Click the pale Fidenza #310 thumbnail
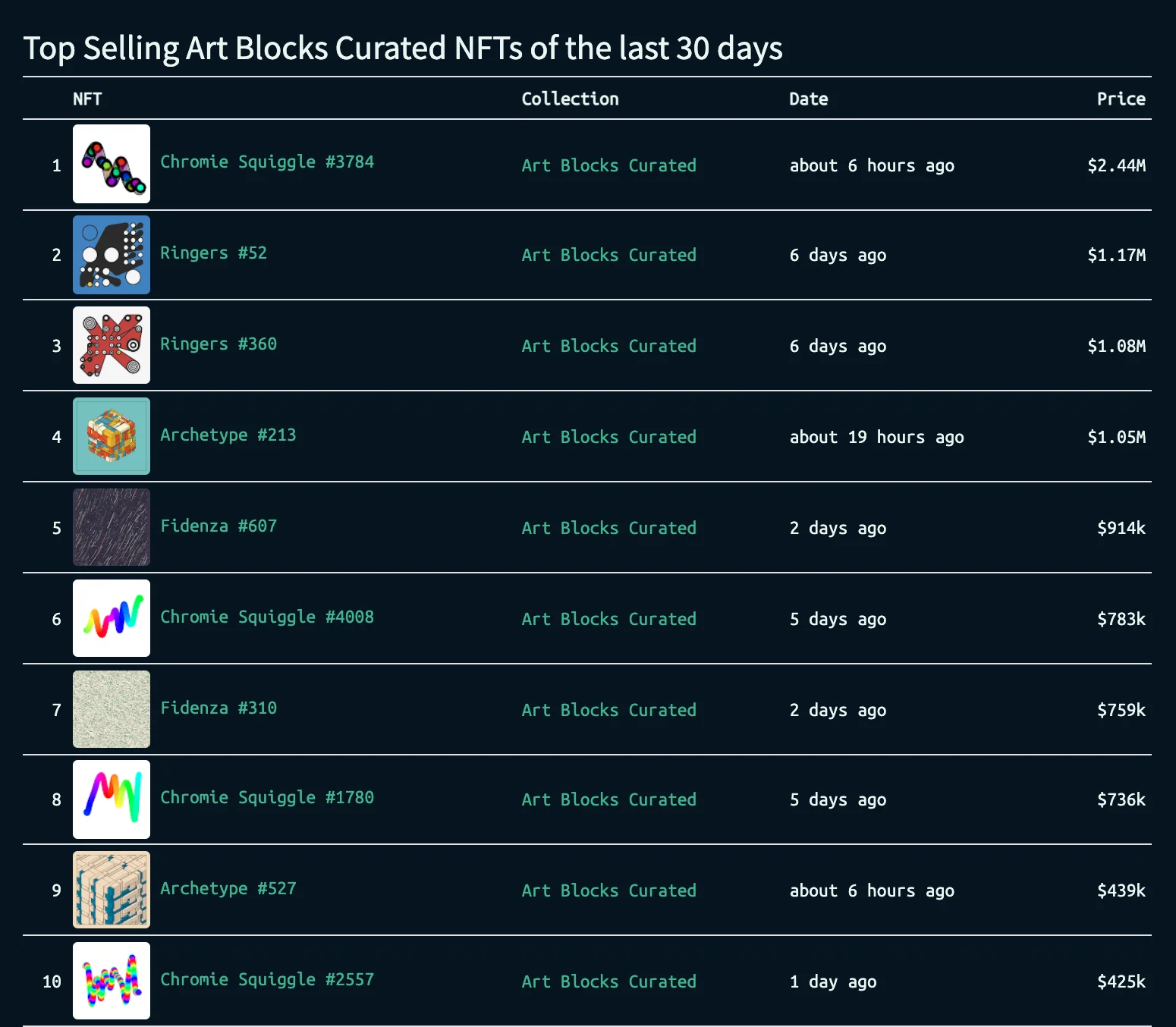The height and width of the screenshot is (1027, 1176). pos(112,709)
